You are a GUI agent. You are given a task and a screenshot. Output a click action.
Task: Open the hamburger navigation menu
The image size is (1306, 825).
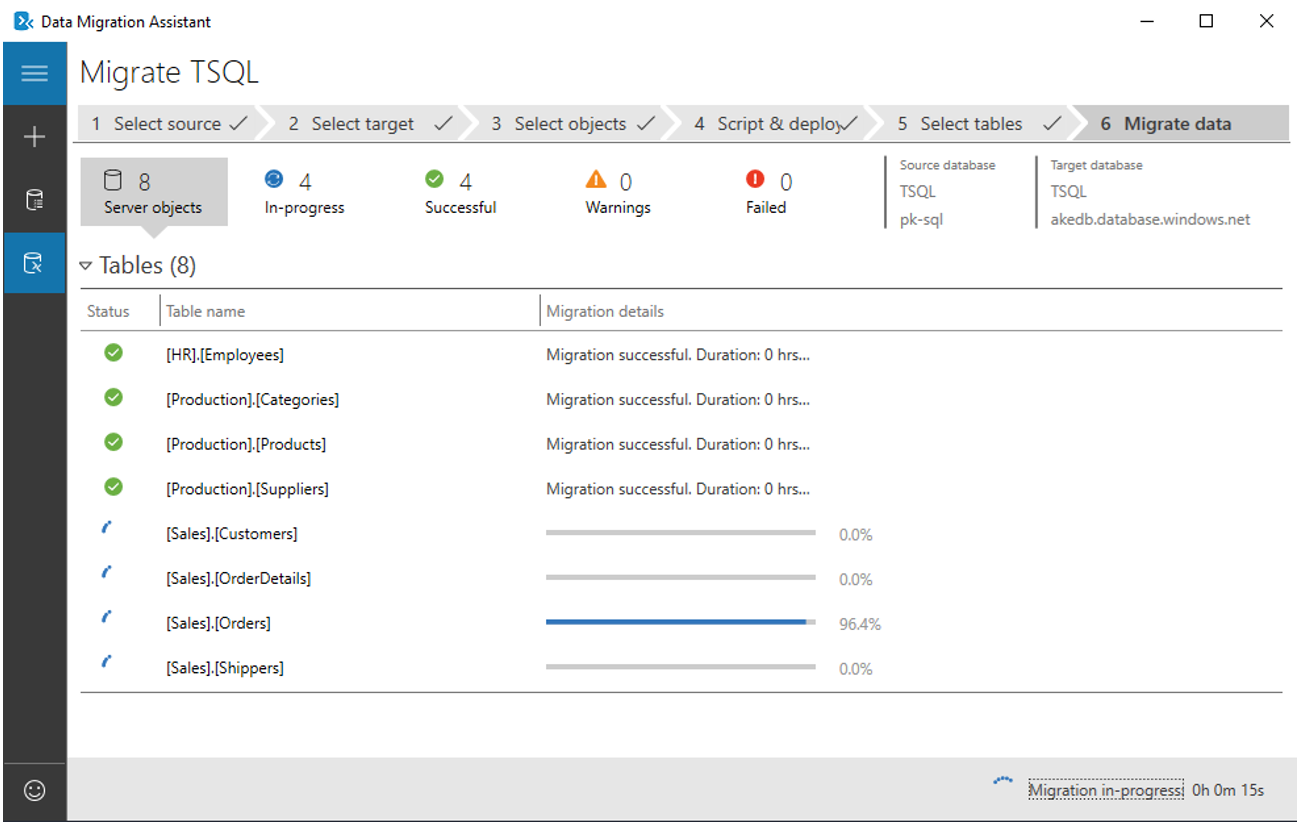point(35,73)
